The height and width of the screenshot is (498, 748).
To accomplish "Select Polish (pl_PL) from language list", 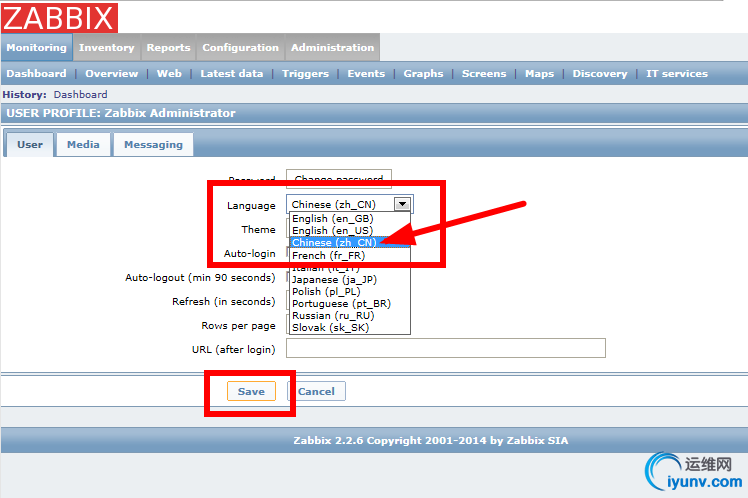I will coord(350,291).
